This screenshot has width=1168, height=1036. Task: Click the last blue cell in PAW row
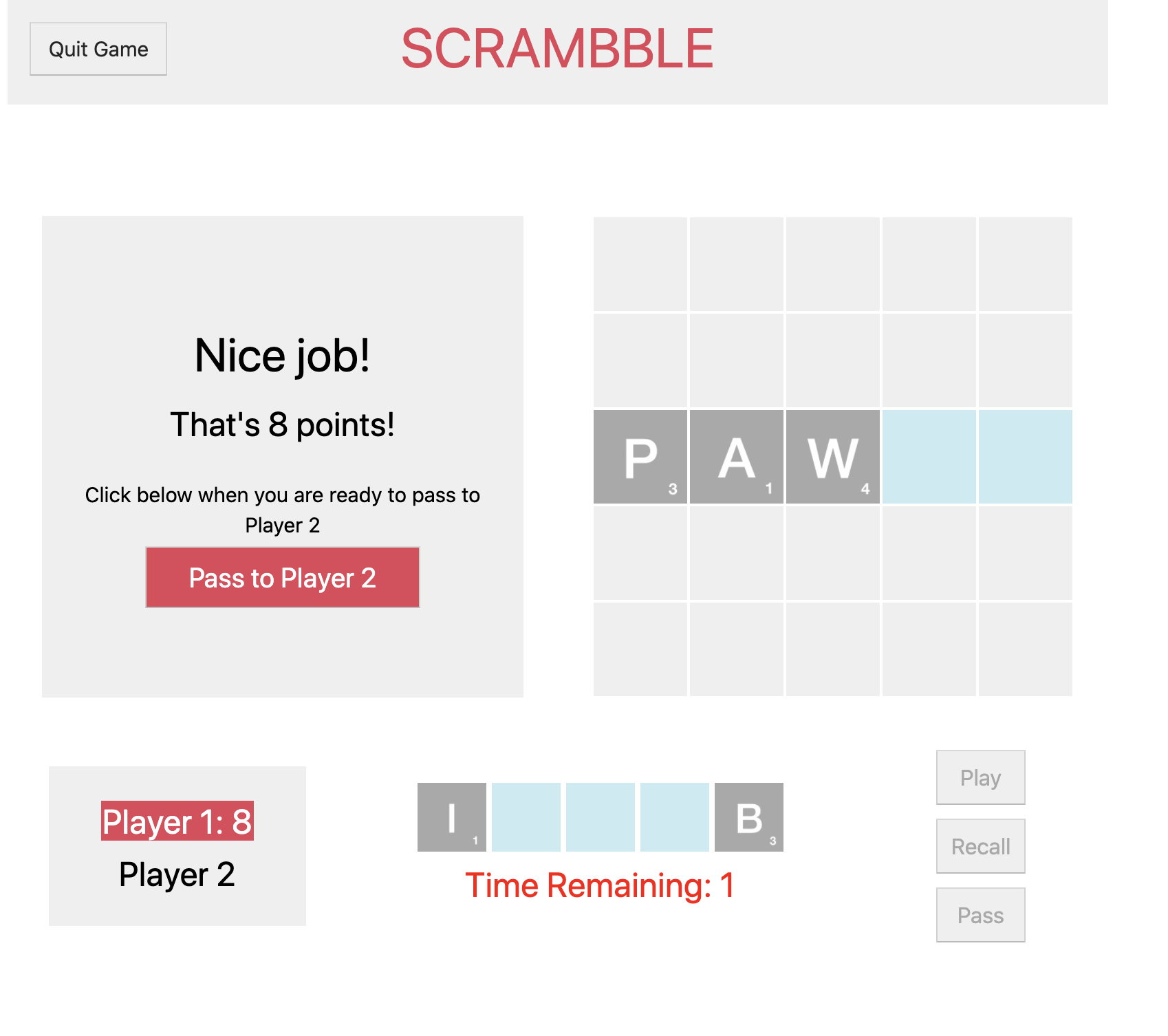tap(1026, 457)
